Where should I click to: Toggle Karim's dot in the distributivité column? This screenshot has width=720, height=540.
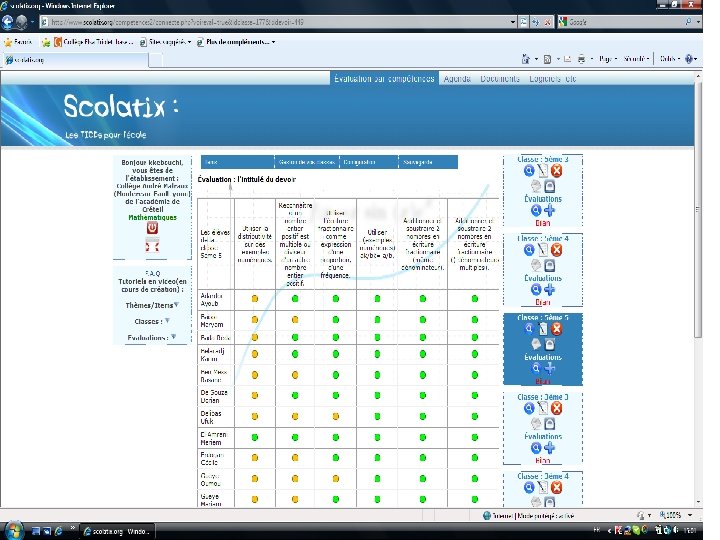tap(255, 354)
